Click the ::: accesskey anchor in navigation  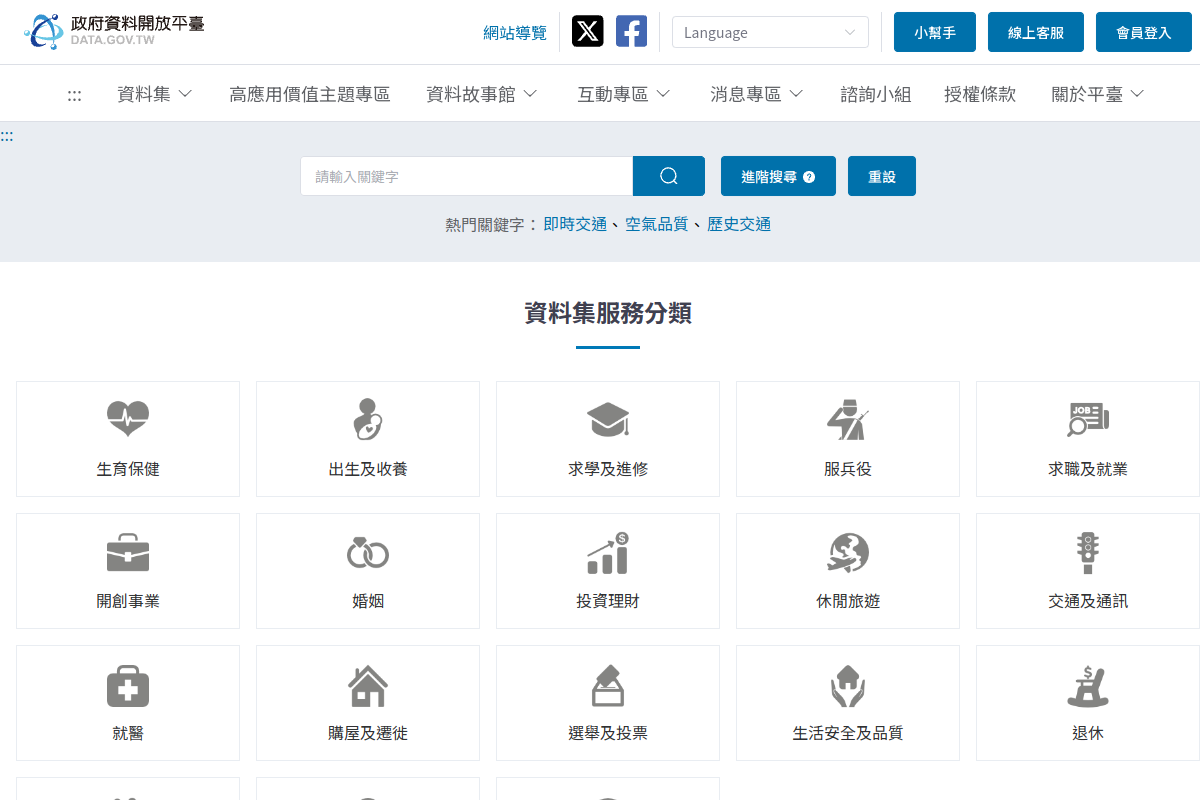[x=74, y=95]
